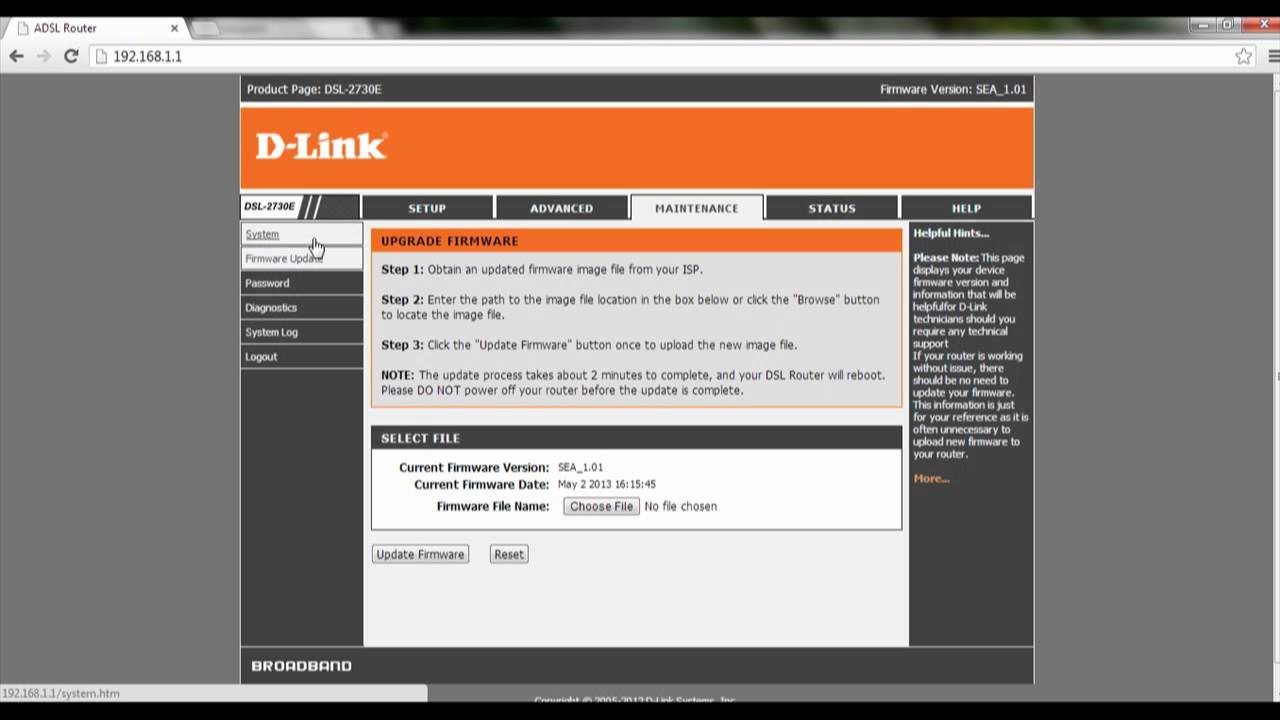Click the BROADBAND footer label
1280x720 pixels.
[301, 666]
